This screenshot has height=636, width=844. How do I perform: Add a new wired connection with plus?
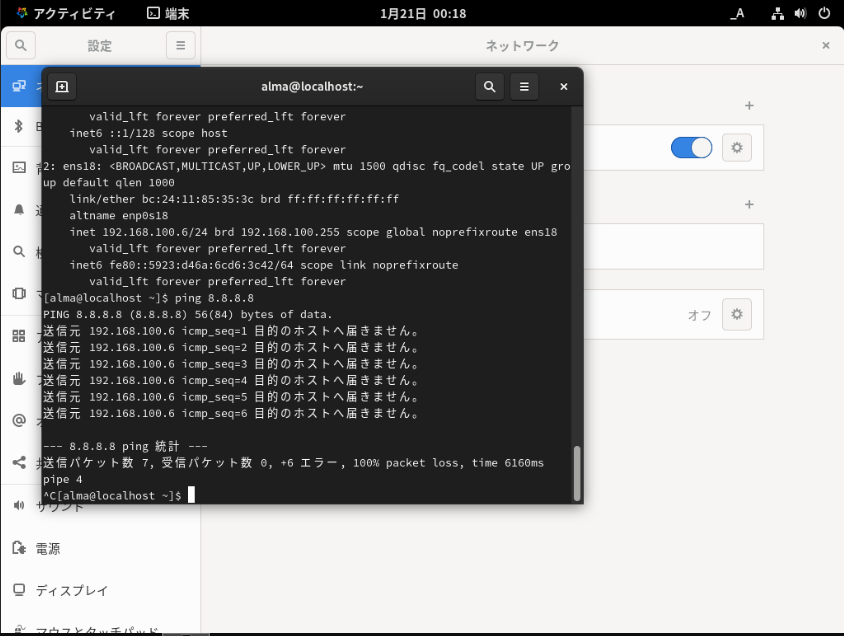[x=749, y=105]
